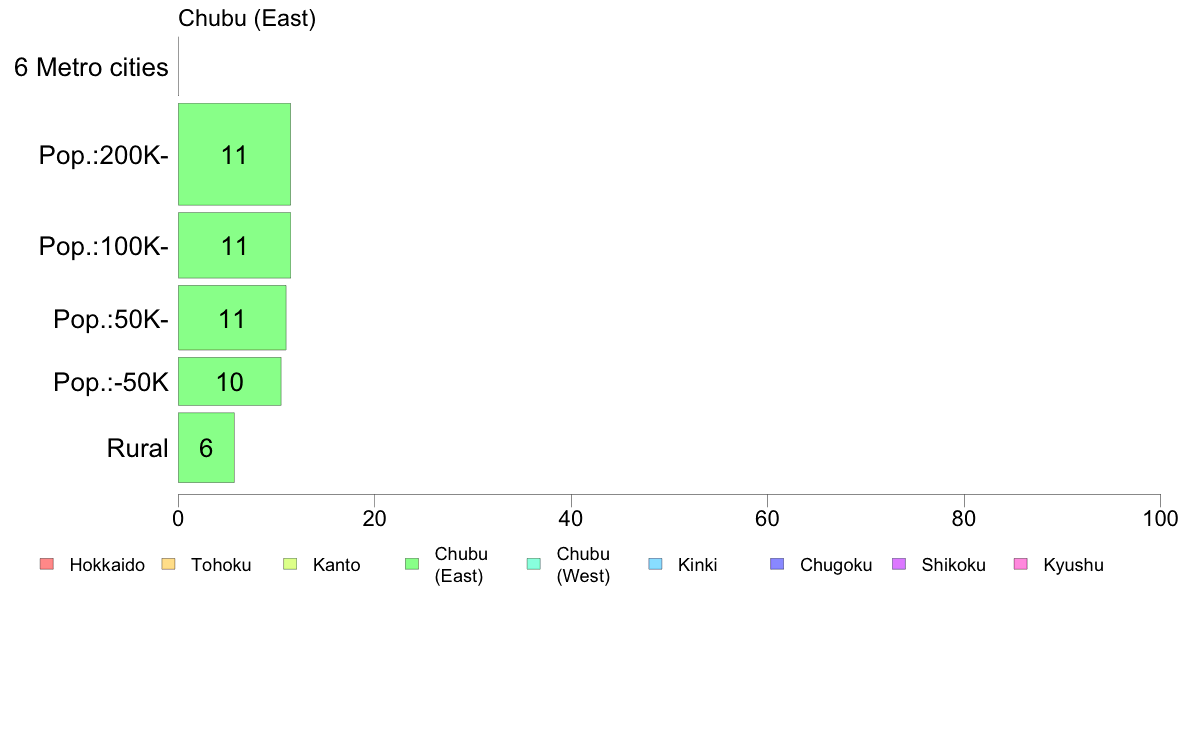Click the Kyushu pink legend swatch
The width and height of the screenshot is (1188, 736).
click(1021, 564)
